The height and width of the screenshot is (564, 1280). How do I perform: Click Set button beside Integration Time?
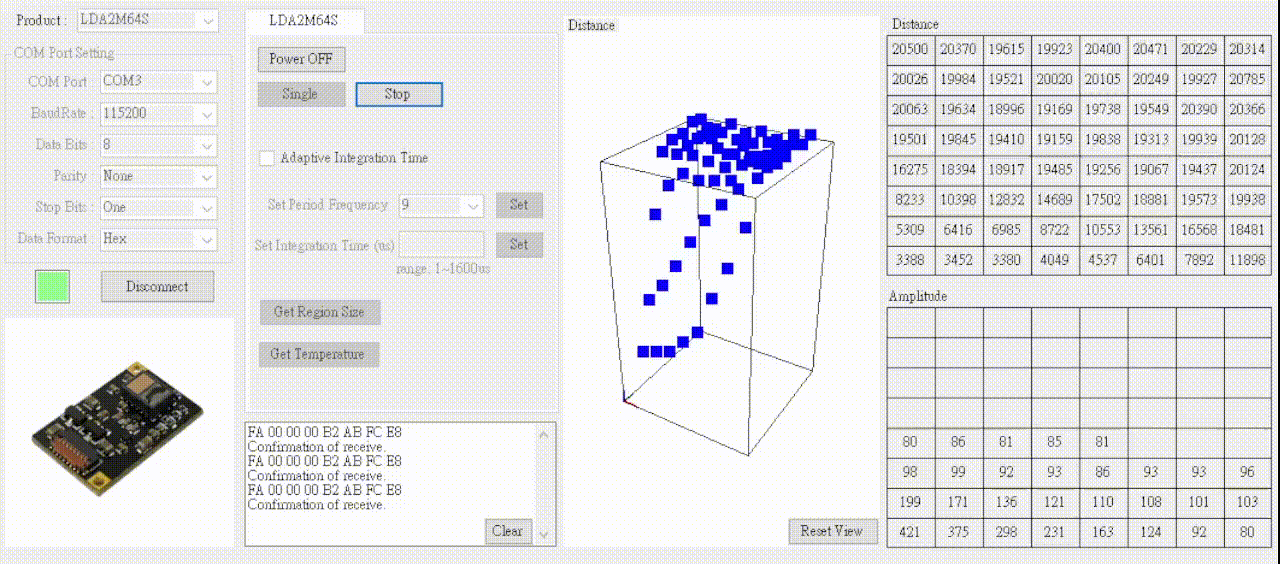click(519, 245)
